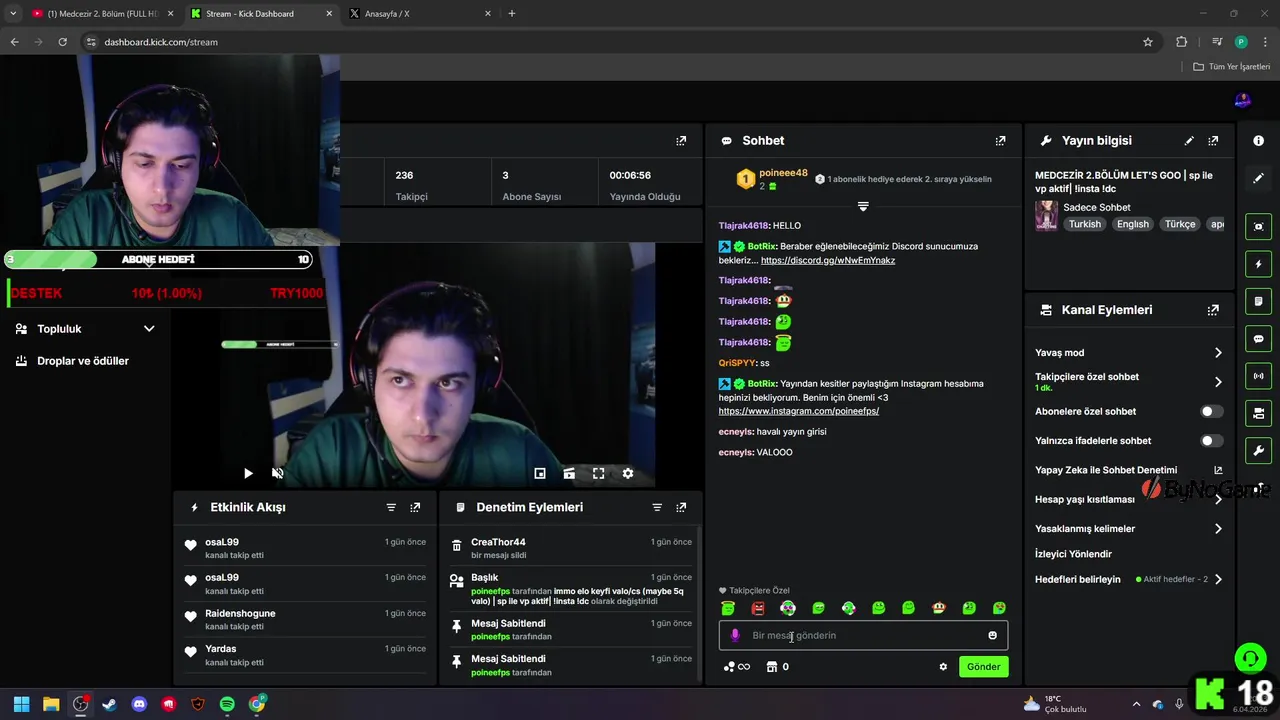Viewport: 1280px width, 720px height.
Task: Play the stream preview
Action: pyautogui.click(x=248, y=473)
